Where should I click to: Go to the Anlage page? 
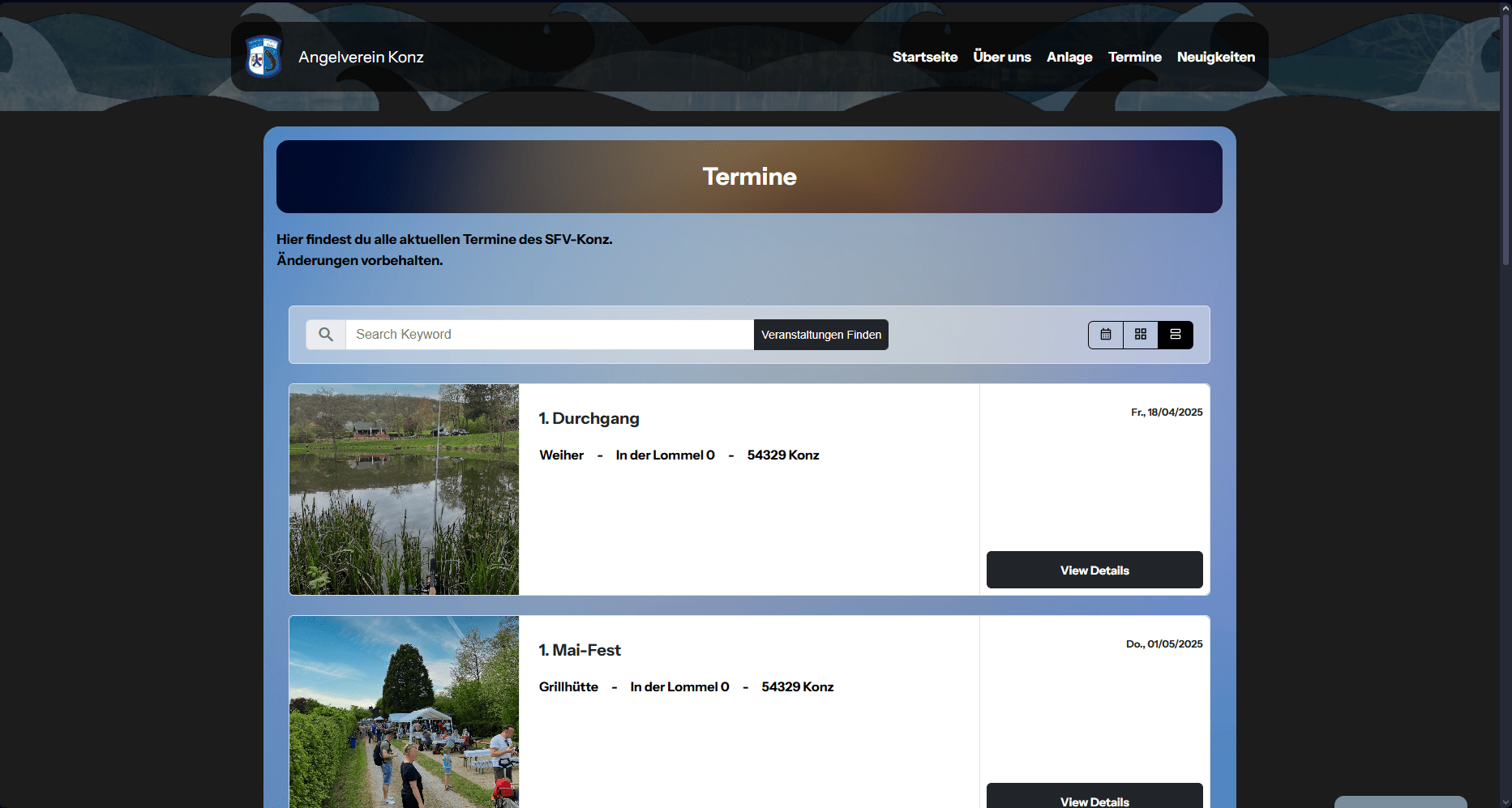tap(1069, 57)
